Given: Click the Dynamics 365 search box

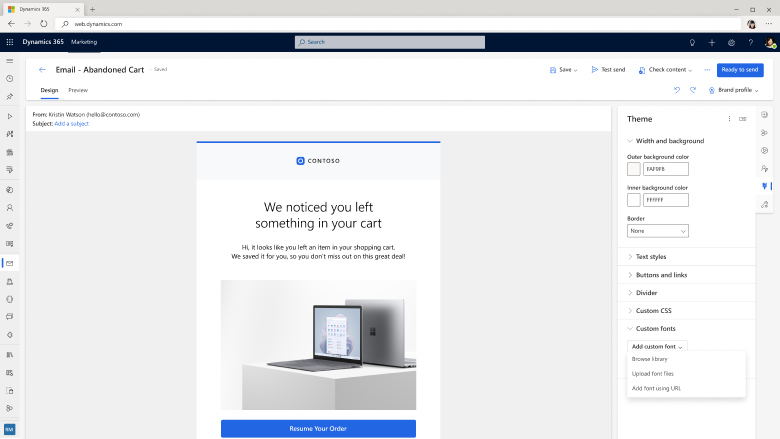Looking at the screenshot, I should coord(390,43).
